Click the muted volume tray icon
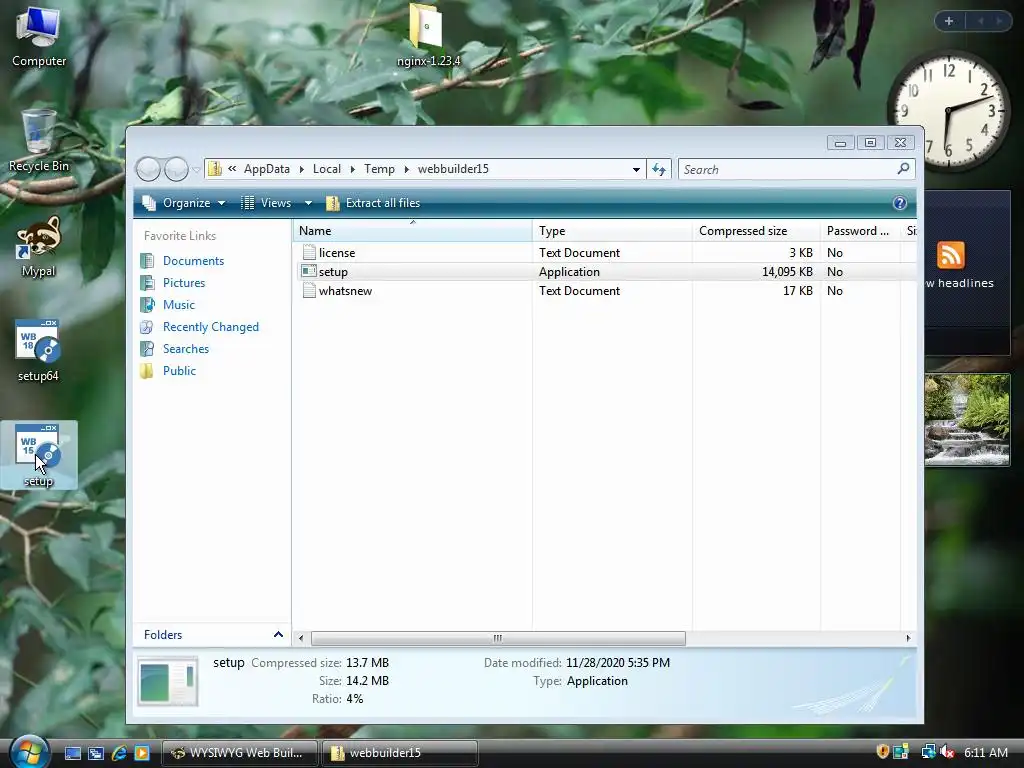Screen dimensions: 1024x768 [947, 752]
